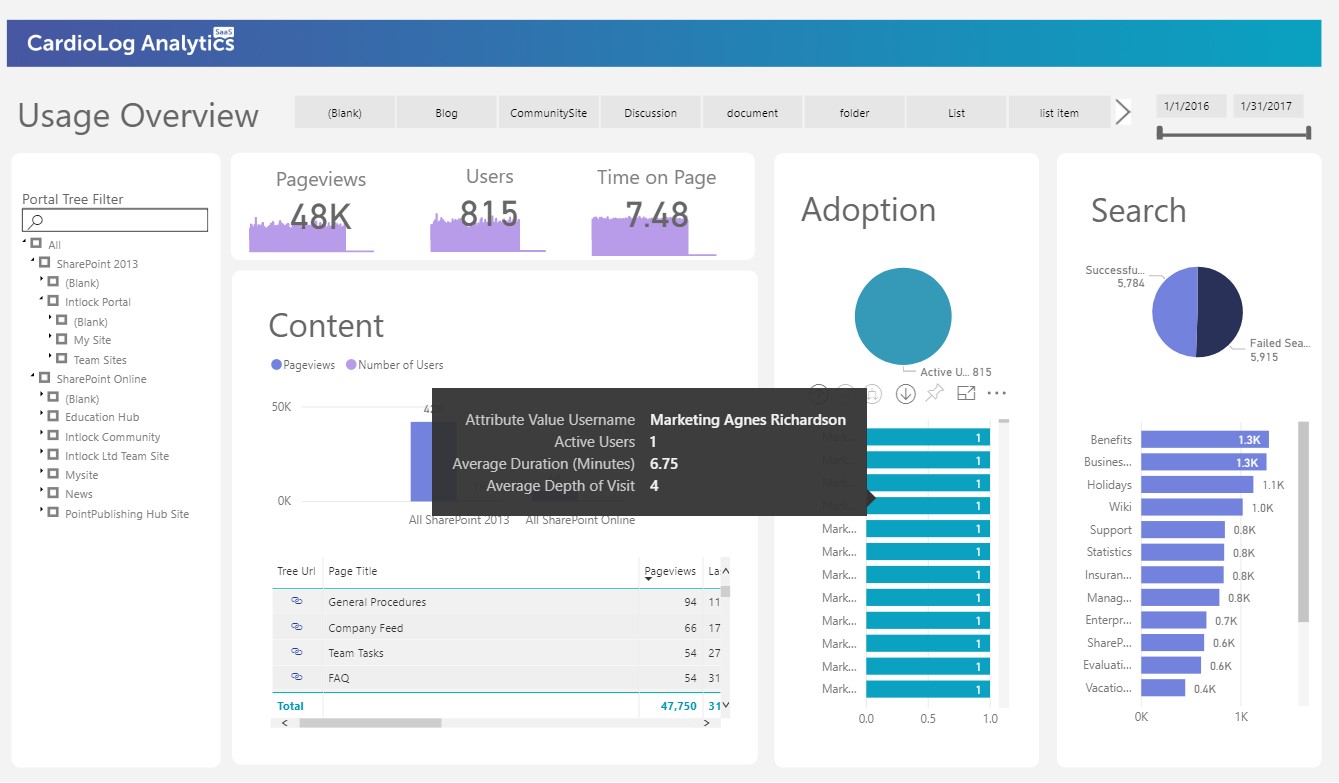1339x783 pixels.
Task: Filter by CommunitySite content type
Action: pyautogui.click(x=549, y=112)
